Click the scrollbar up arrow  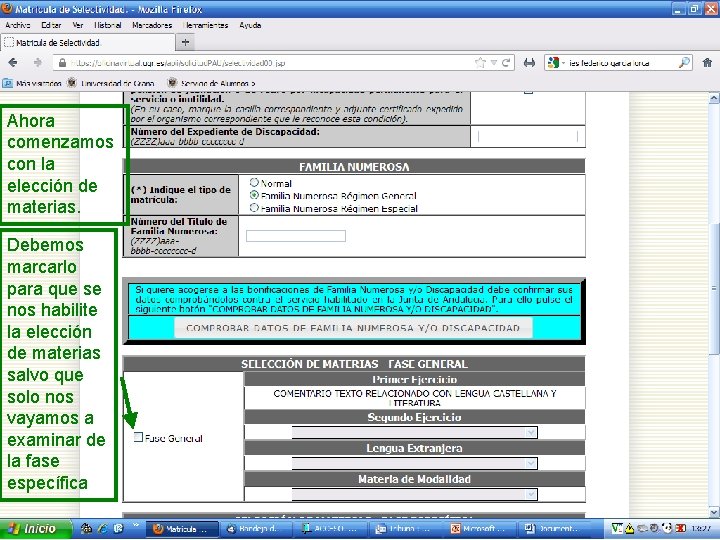714,98
